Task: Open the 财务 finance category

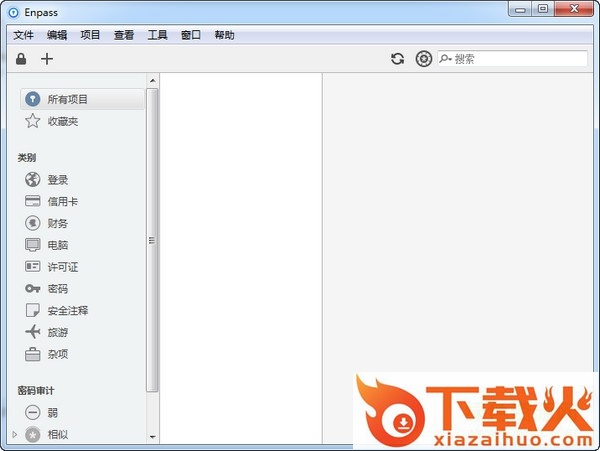Action: tap(57, 223)
